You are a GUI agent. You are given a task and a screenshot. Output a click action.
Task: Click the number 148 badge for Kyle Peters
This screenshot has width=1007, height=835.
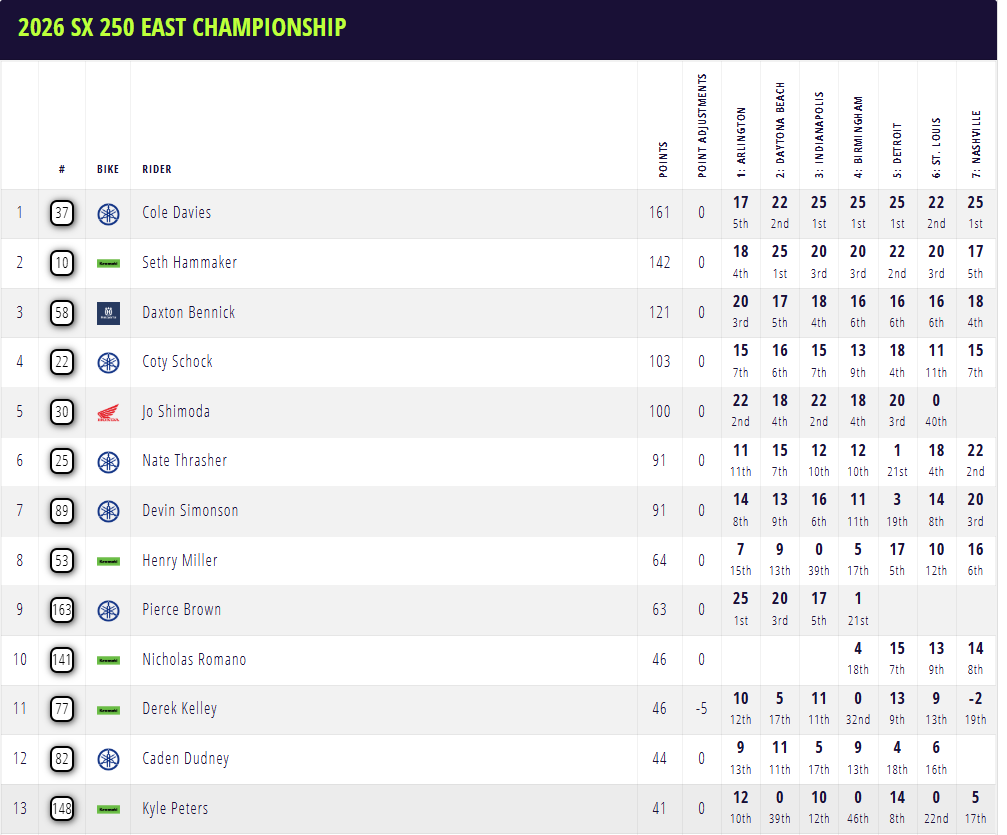62,808
